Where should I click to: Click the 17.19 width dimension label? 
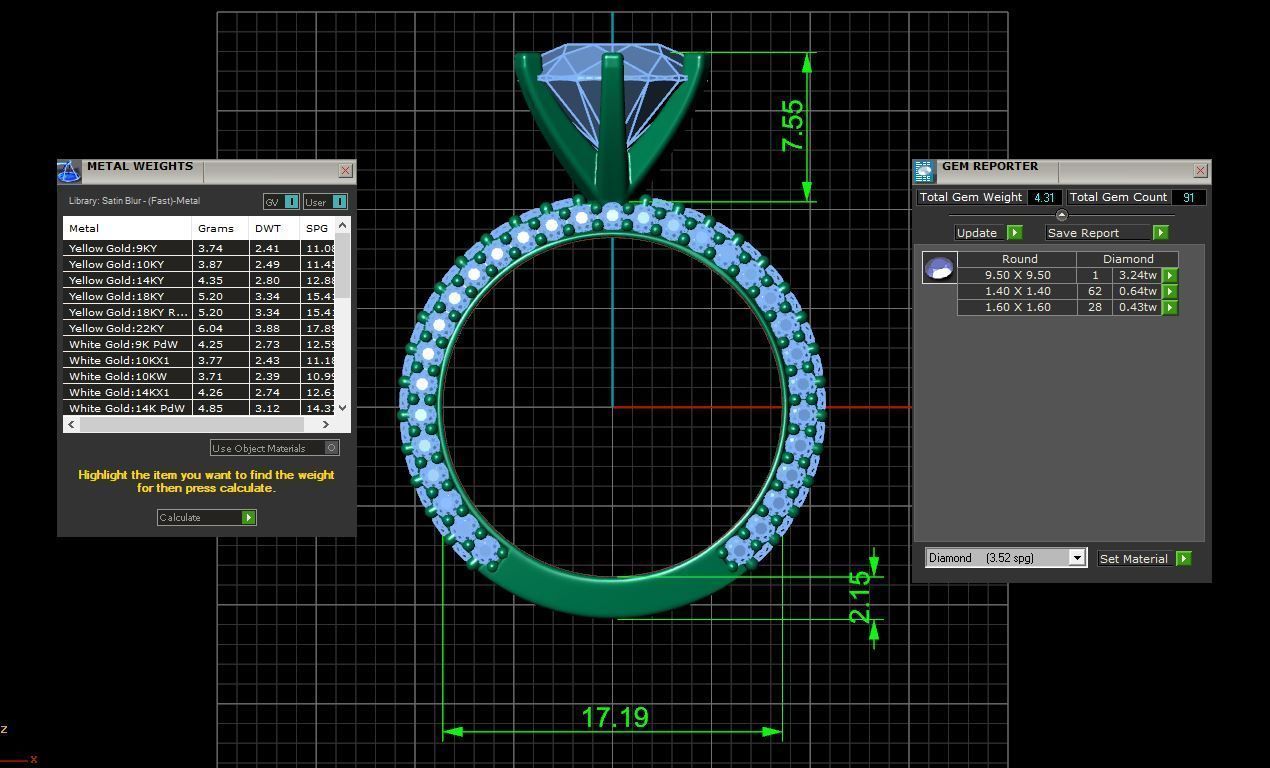pos(615,717)
